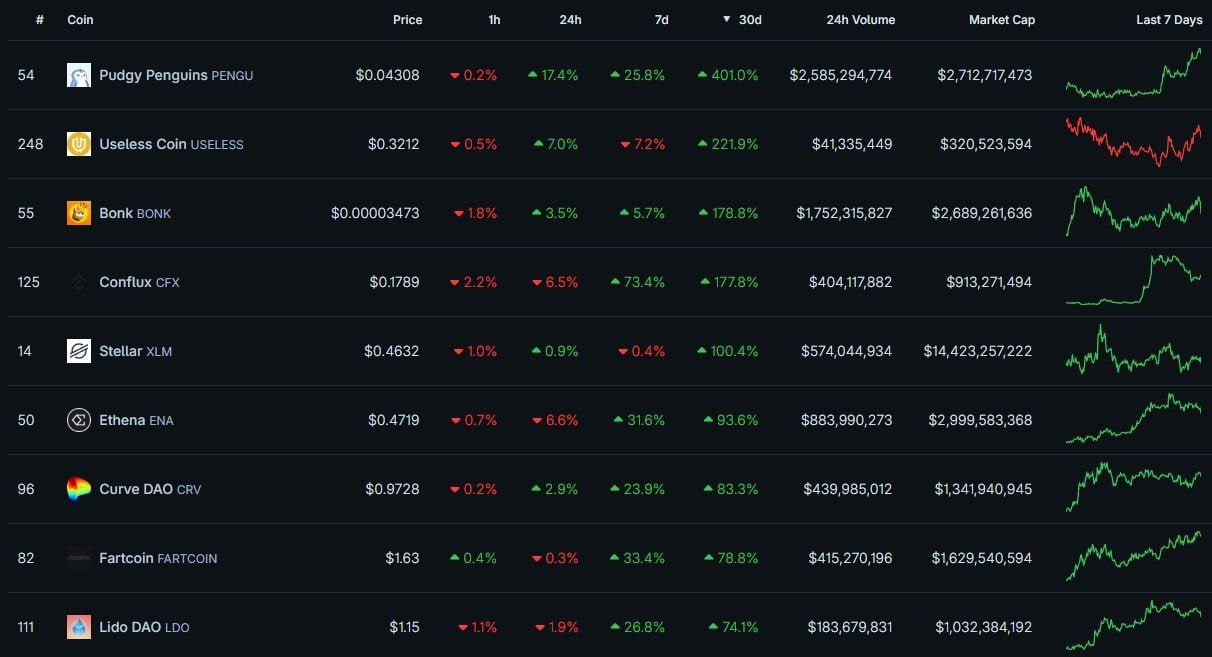1212x657 pixels.
Task: Click the Curve DAO rainbow logo
Action: [x=79, y=489]
